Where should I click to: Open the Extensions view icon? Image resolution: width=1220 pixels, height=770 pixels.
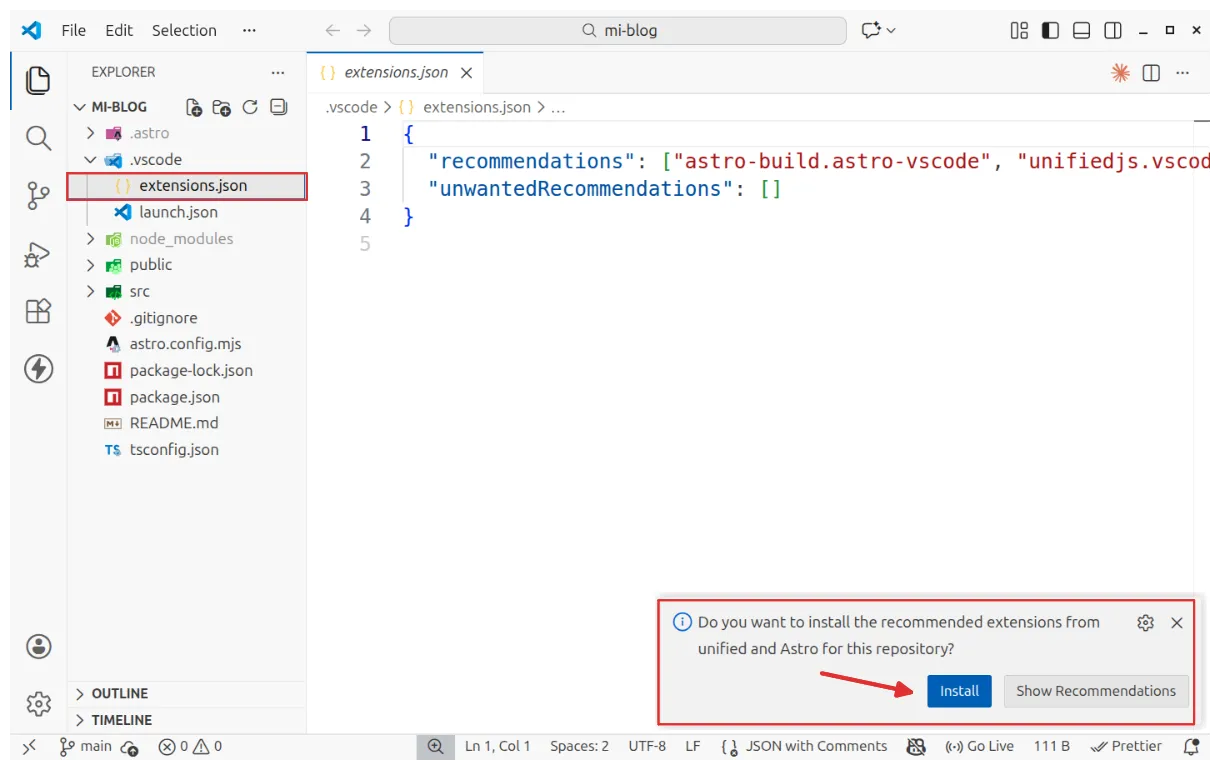point(38,312)
